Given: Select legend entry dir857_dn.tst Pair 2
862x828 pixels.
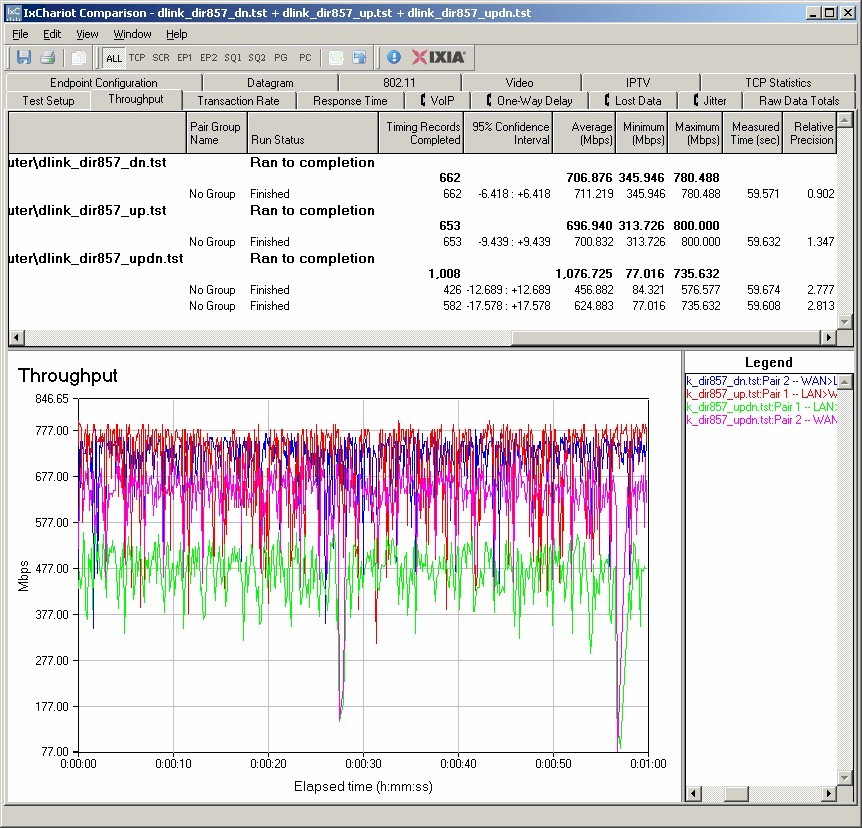Looking at the screenshot, I should (761, 380).
